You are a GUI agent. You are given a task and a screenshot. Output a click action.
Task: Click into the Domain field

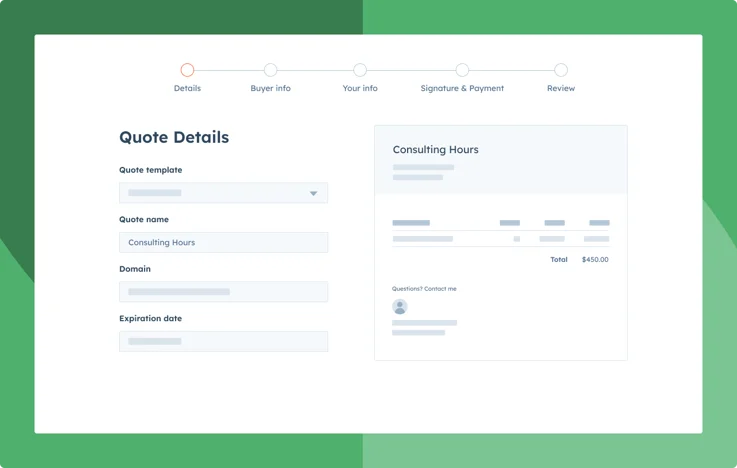point(223,292)
